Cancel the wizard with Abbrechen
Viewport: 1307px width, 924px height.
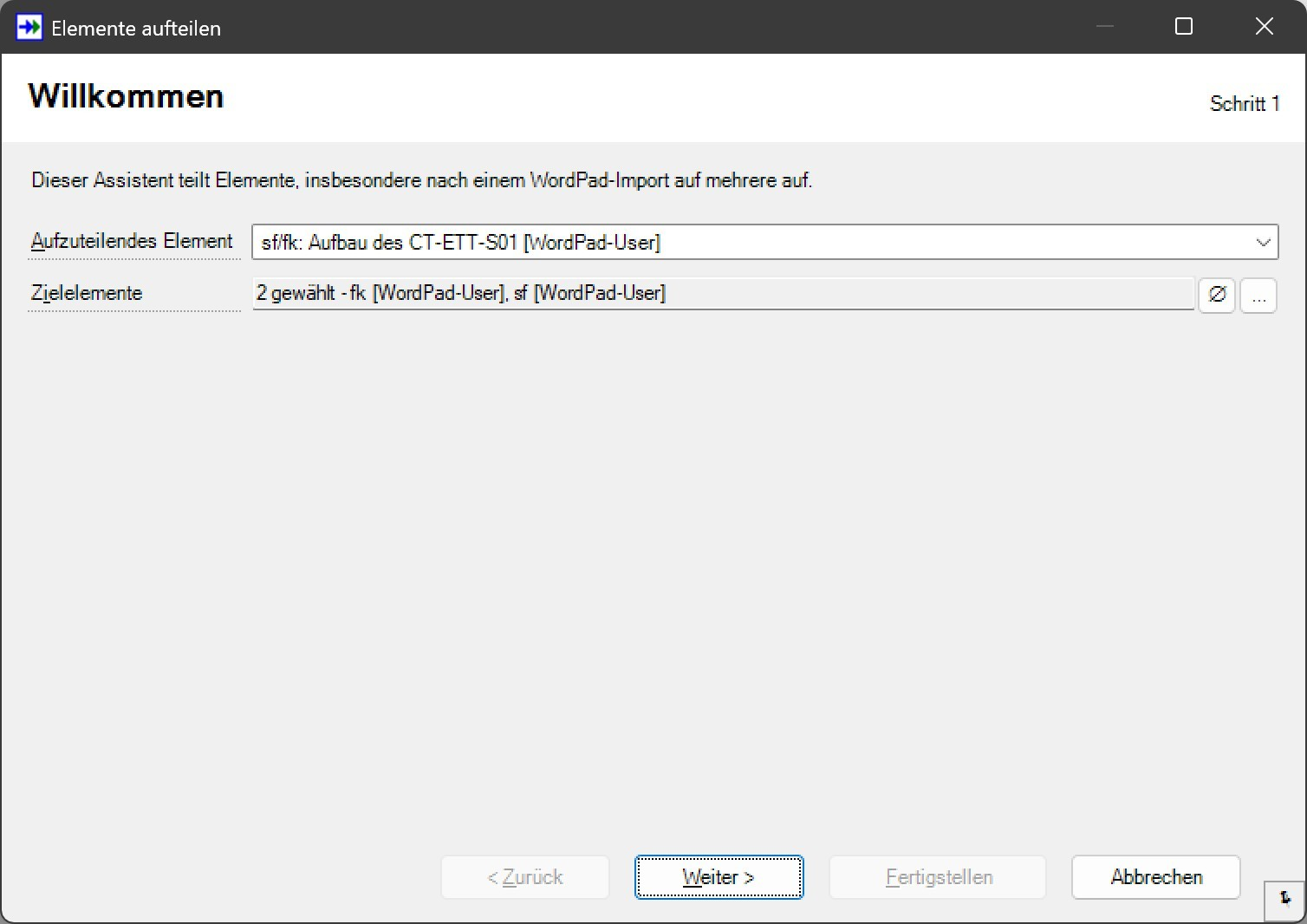(x=1155, y=877)
